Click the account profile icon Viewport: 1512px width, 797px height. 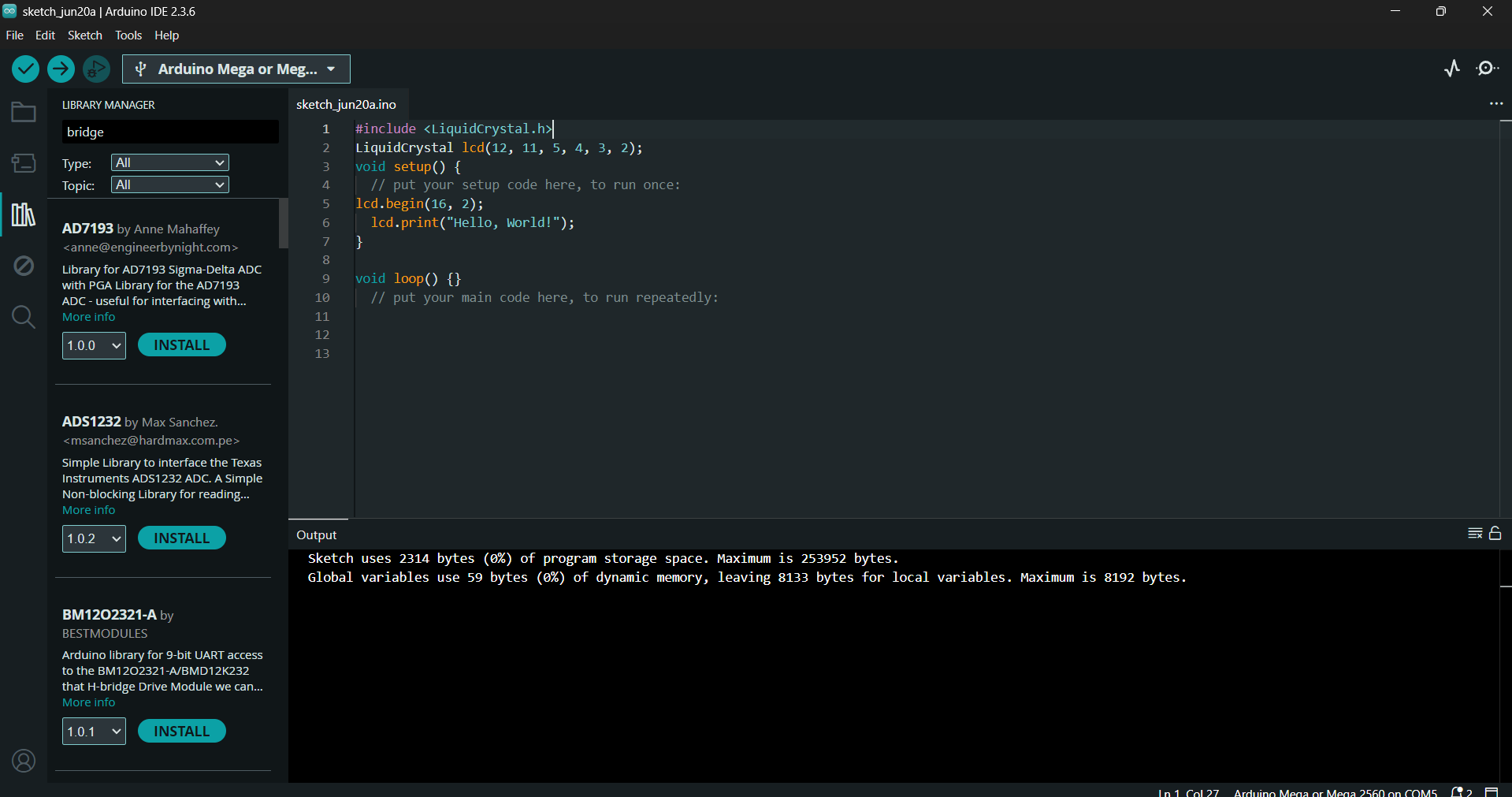24,761
